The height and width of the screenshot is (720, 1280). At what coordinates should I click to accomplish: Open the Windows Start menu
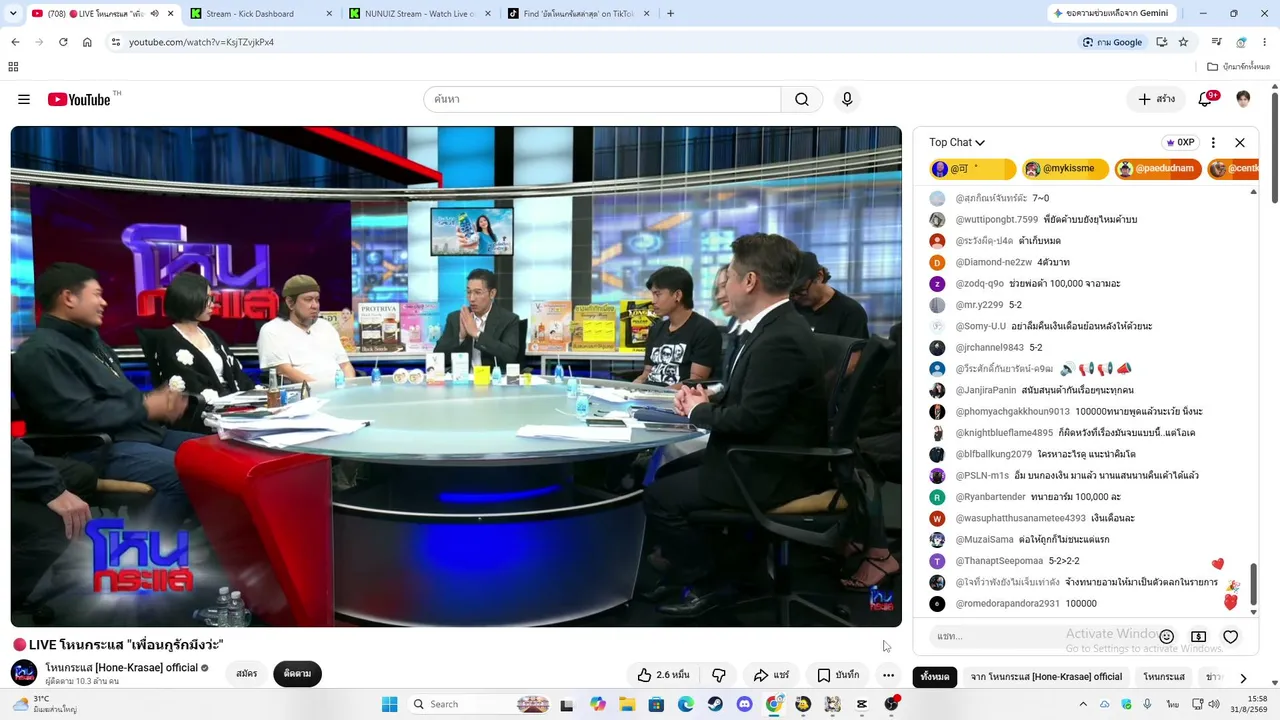pyautogui.click(x=390, y=704)
